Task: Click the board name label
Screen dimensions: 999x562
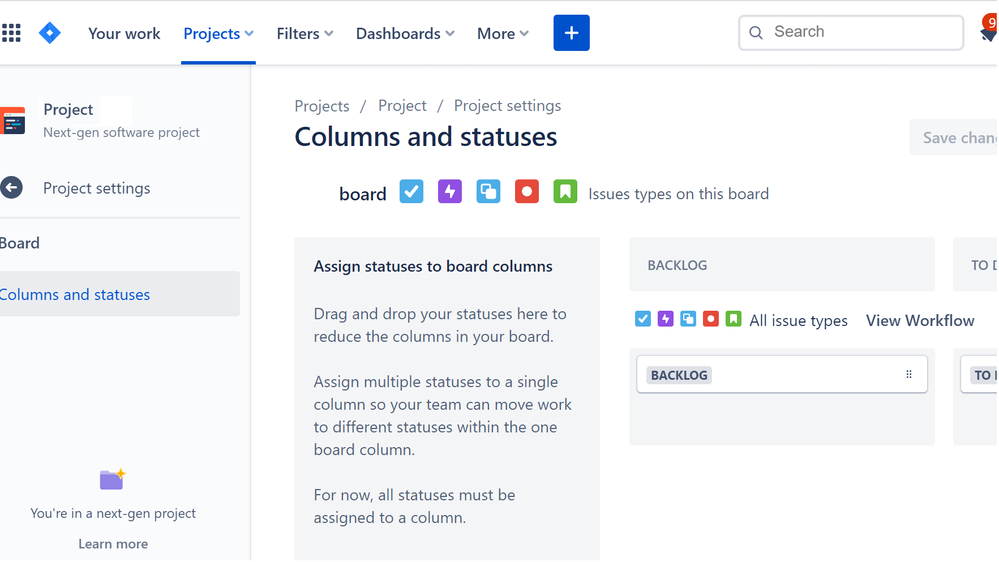Action: tap(363, 194)
